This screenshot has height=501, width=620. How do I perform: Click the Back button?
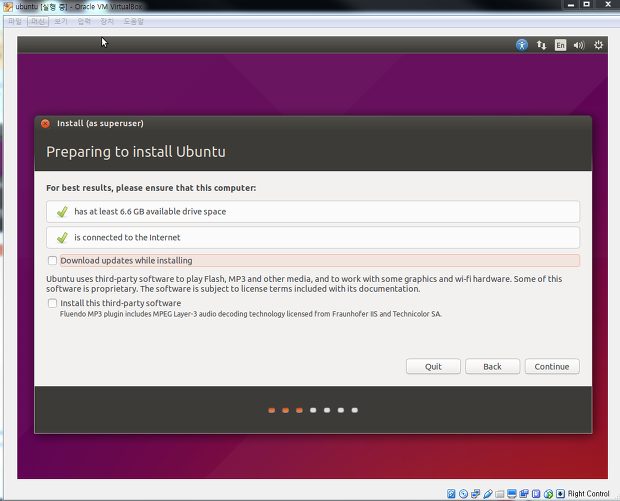pyautogui.click(x=493, y=367)
